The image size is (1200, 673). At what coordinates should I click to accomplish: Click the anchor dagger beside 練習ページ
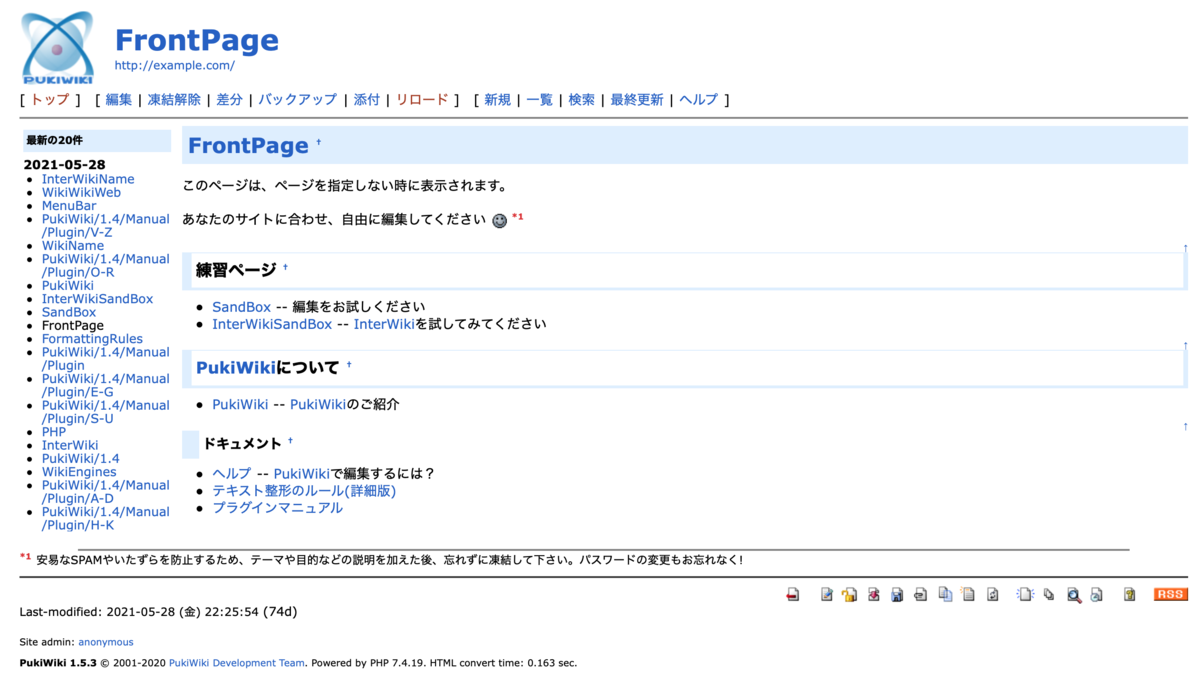pyautogui.click(x=285, y=268)
